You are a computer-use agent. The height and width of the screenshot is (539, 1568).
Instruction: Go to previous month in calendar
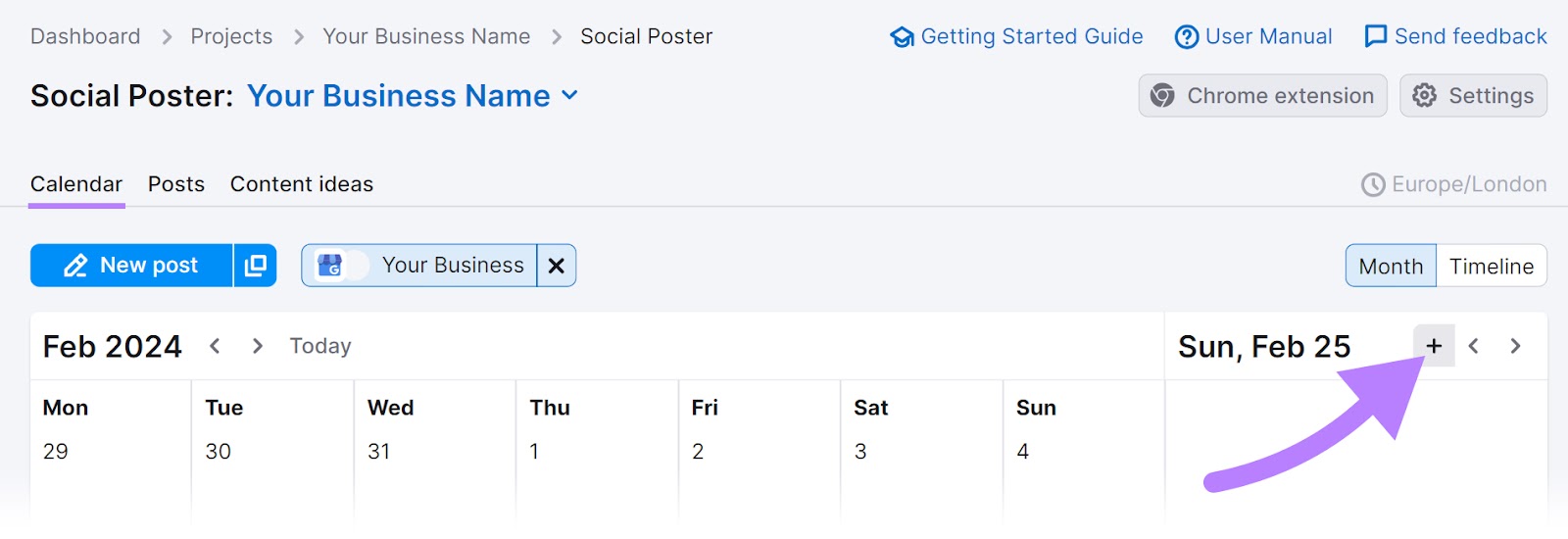215,346
